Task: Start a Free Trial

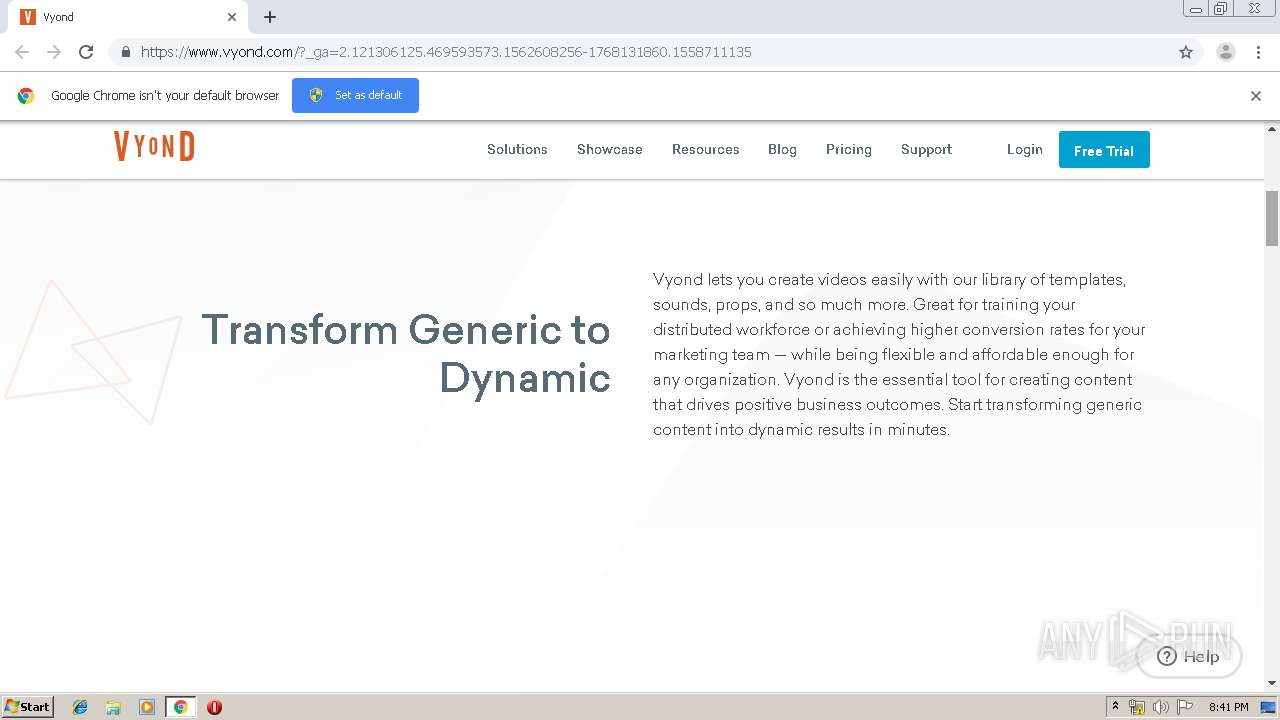Action: click(x=1104, y=150)
